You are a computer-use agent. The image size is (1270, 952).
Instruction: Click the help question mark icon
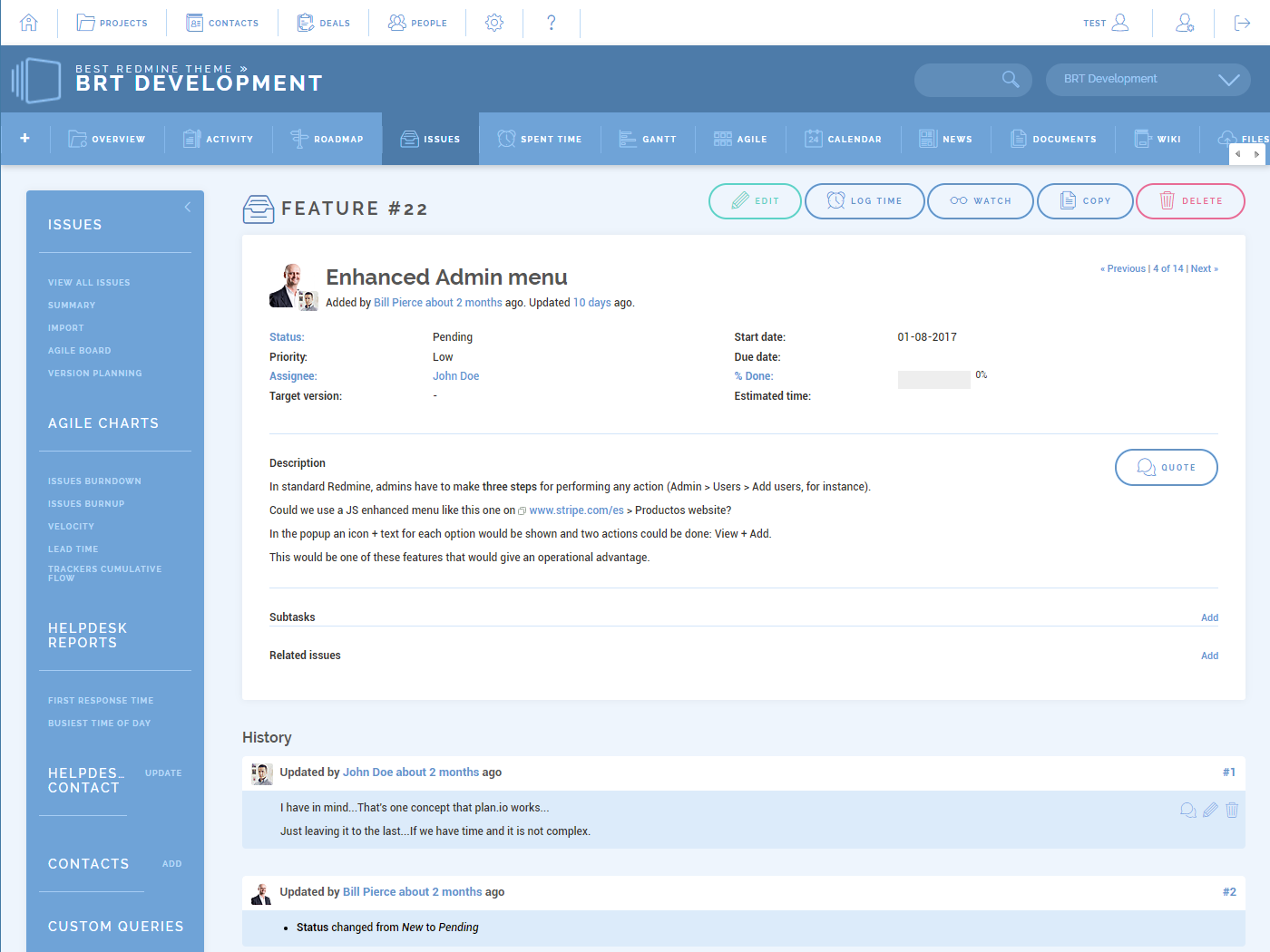point(552,23)
